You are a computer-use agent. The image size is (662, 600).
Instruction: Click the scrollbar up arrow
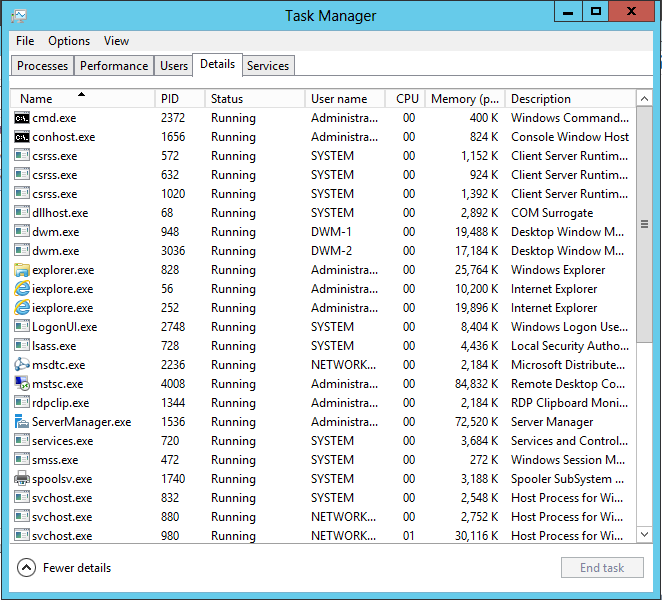[644, 99]
